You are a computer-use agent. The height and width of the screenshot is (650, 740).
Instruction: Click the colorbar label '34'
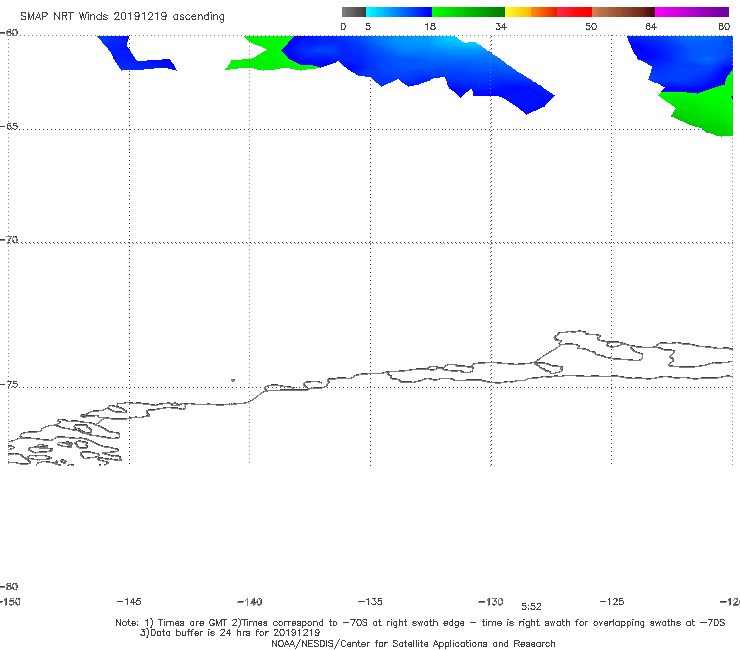point(501,27)
